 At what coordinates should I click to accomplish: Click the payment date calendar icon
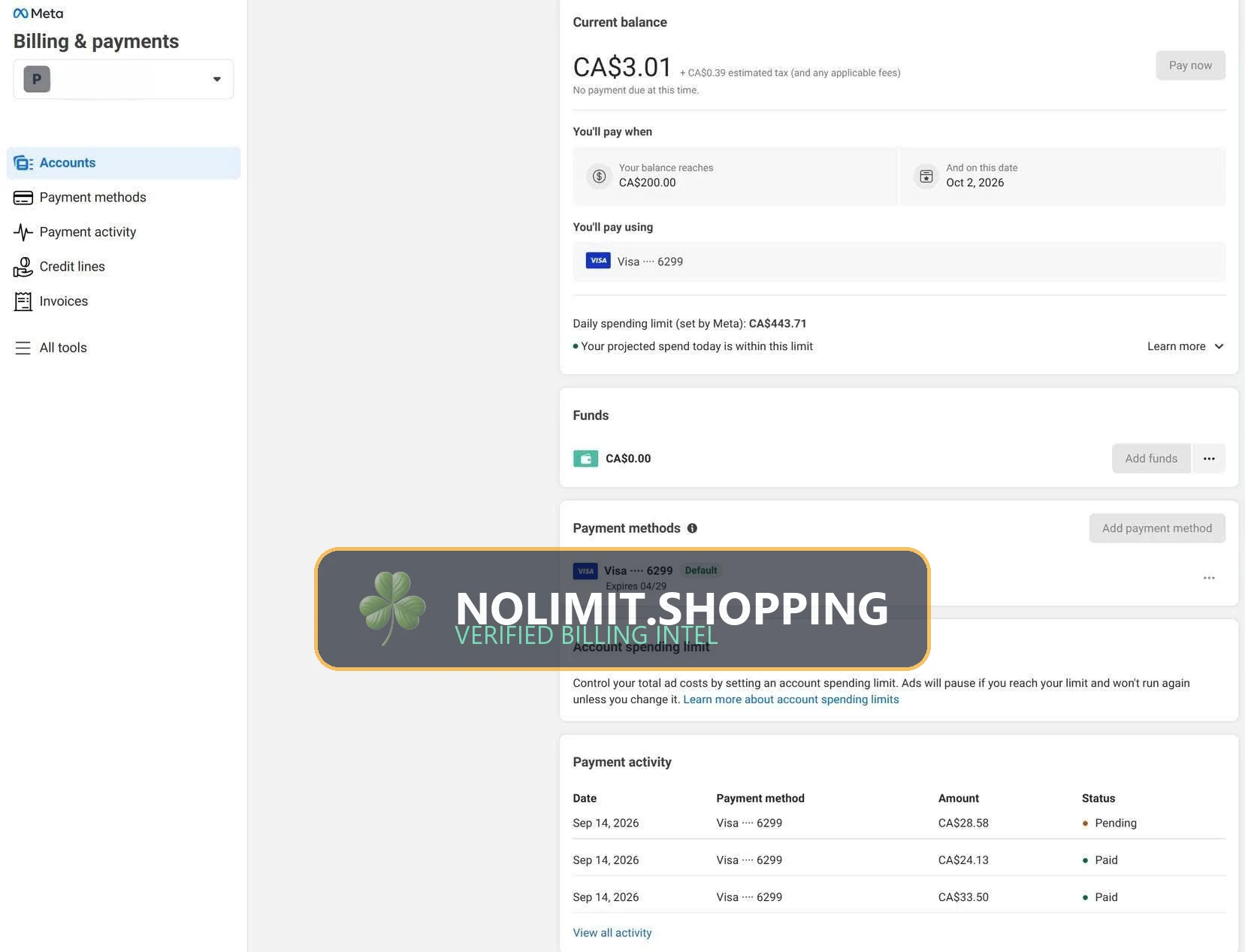click(926, 176)
